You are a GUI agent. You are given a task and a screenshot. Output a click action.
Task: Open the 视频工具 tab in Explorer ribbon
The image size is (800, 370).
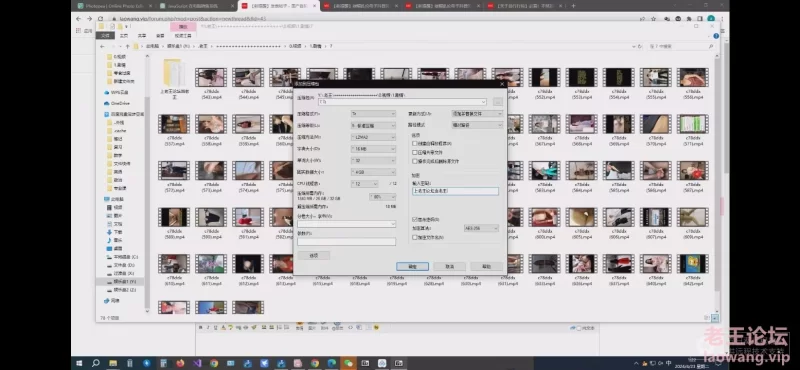coord(183,36)
